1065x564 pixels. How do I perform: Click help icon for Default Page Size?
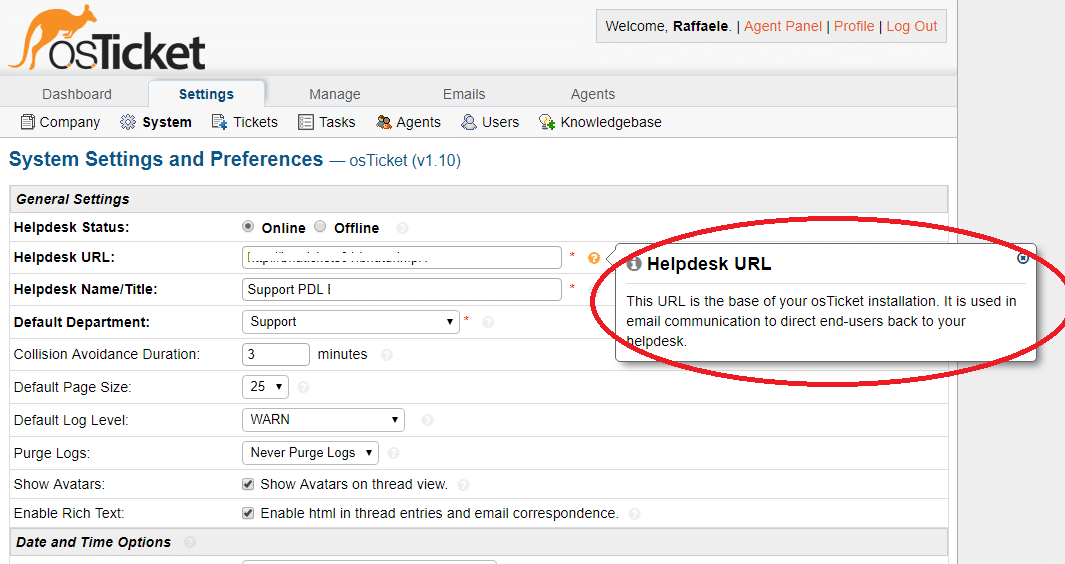[x=304, y=387]
